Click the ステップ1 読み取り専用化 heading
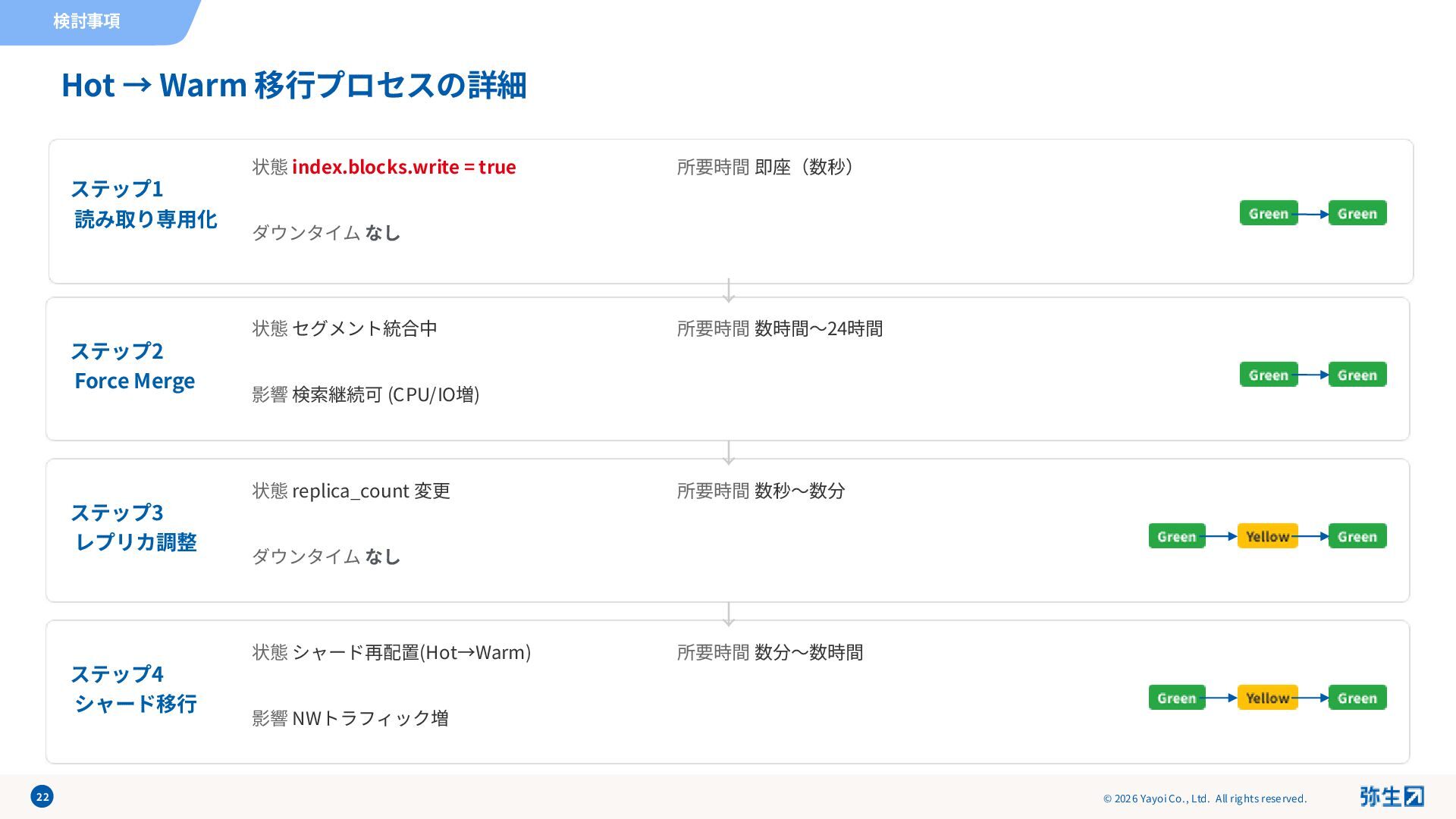 point(144,204)
